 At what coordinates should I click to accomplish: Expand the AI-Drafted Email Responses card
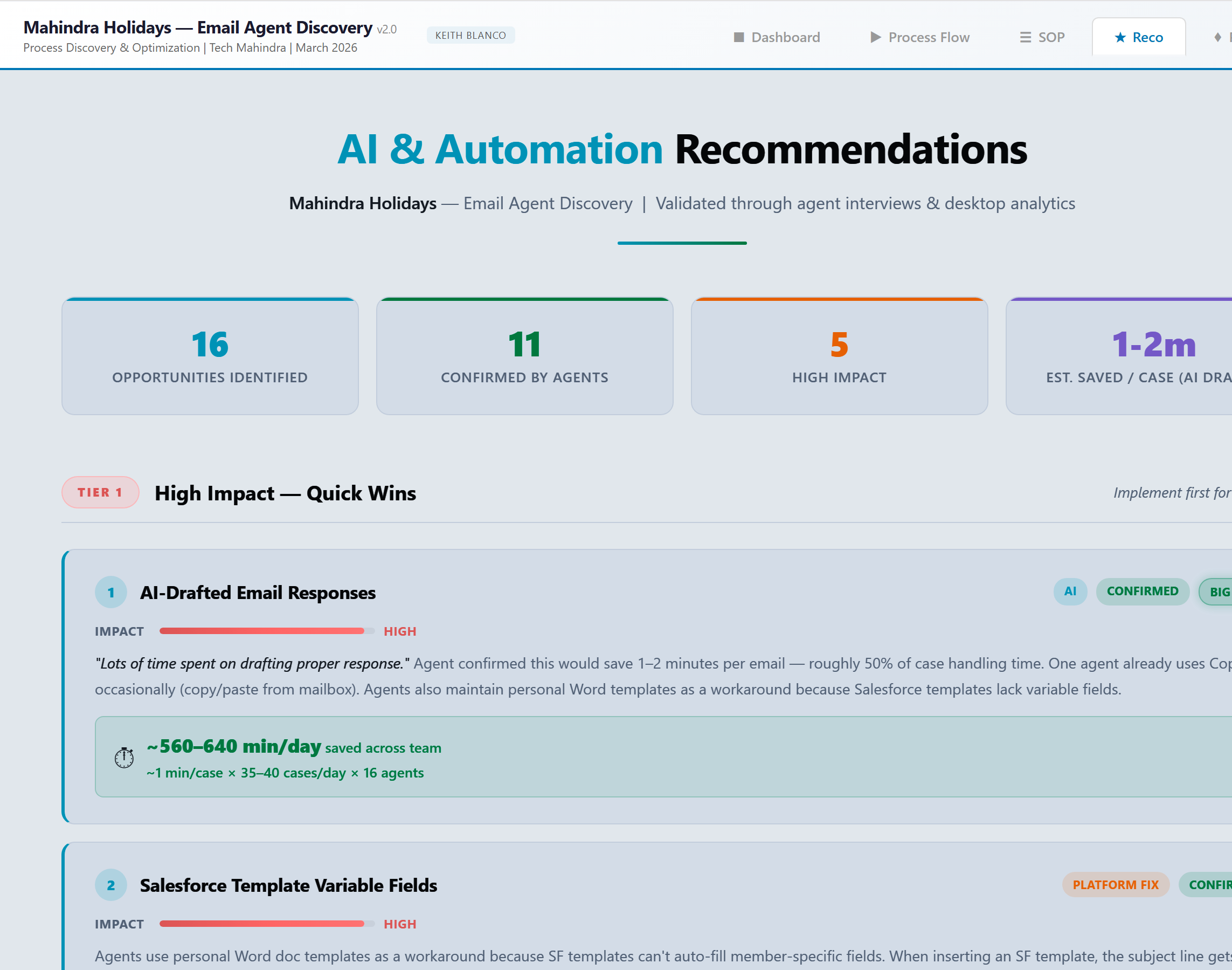pos(258,593)
